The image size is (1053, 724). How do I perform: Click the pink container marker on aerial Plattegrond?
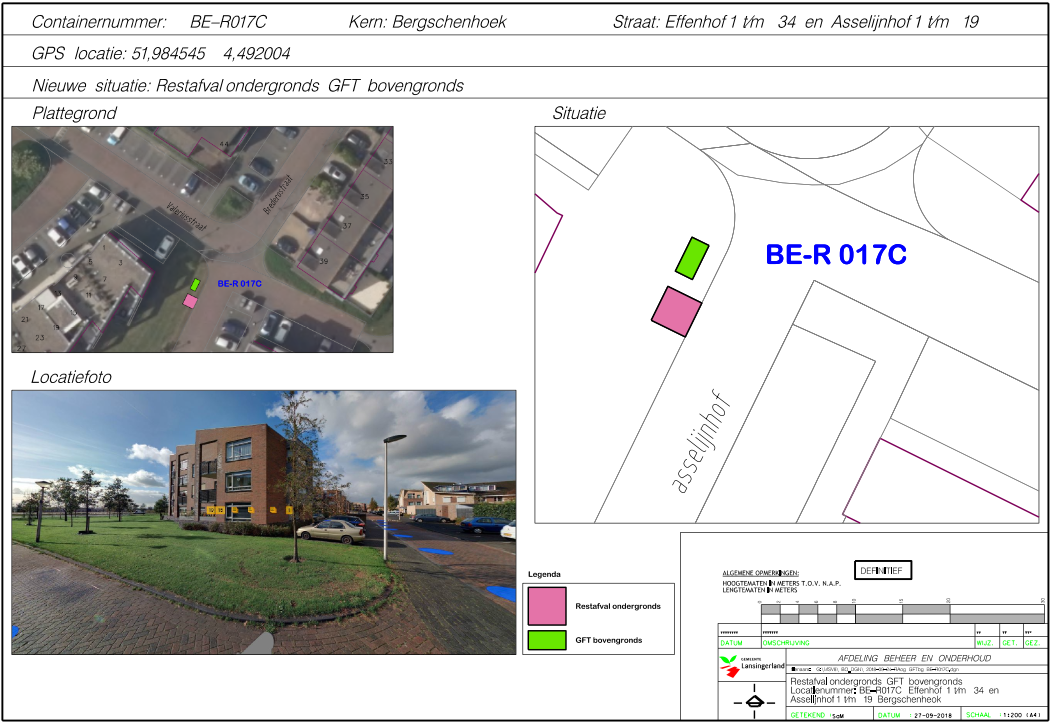coord(190,300)
